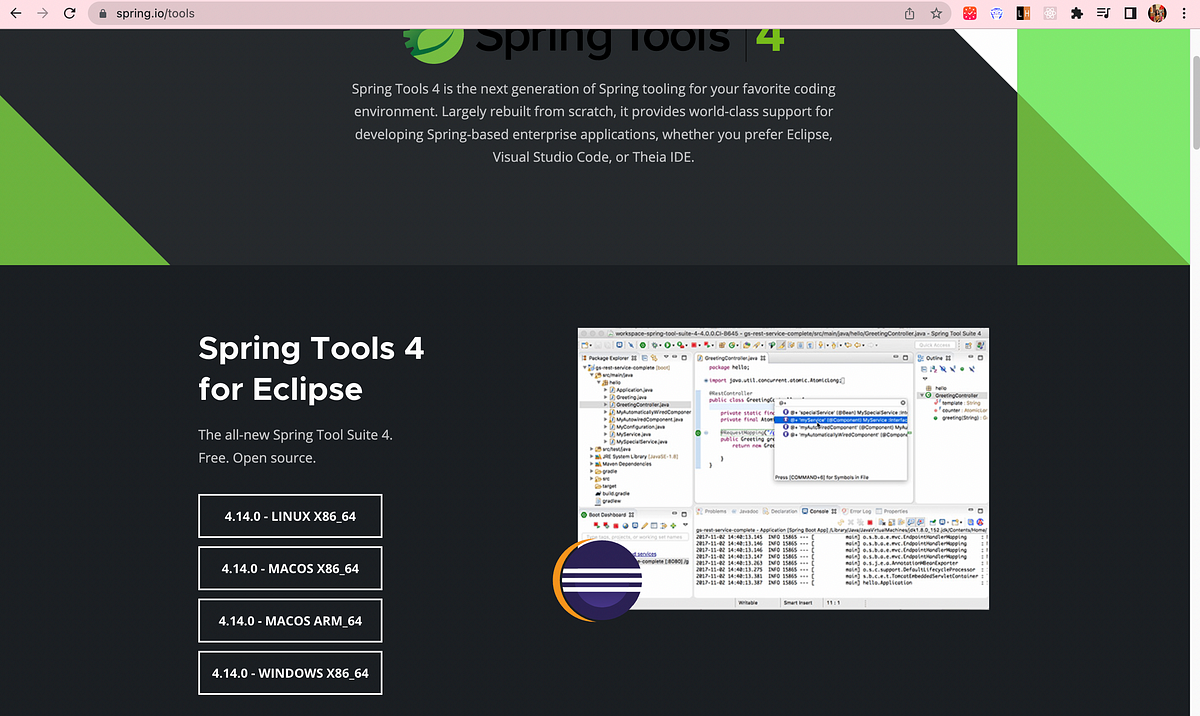Share this page via share icon
The width and height of the screenshot is (1200, 716).
[x=910, y=14]
